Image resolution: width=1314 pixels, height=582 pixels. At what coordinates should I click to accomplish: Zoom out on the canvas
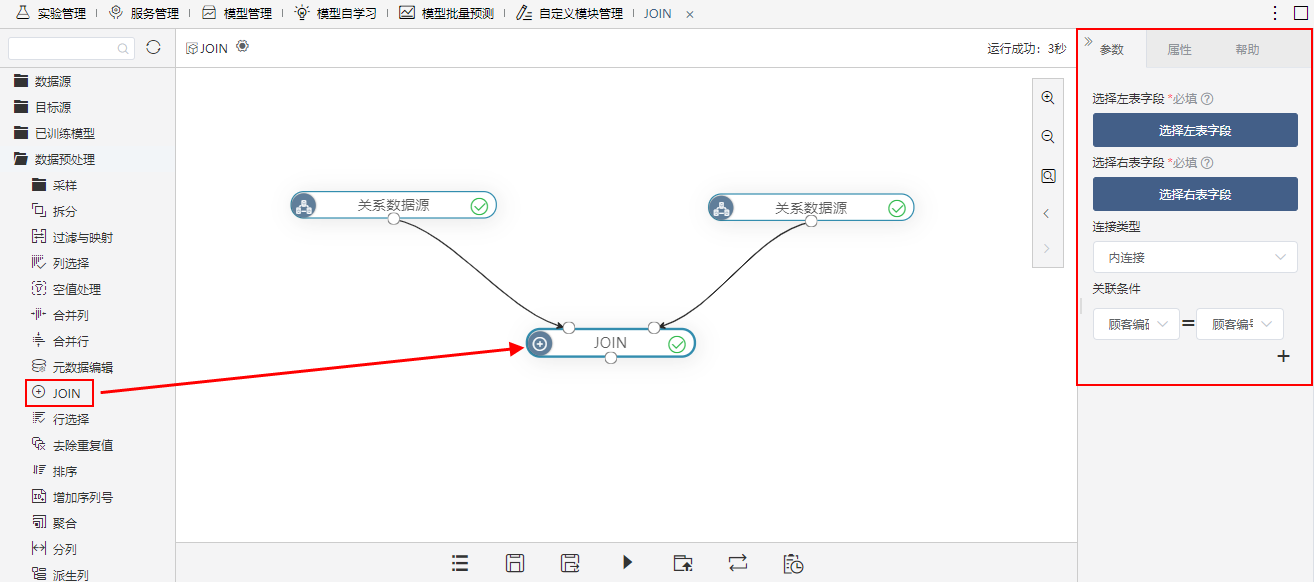pos(1048,137)
